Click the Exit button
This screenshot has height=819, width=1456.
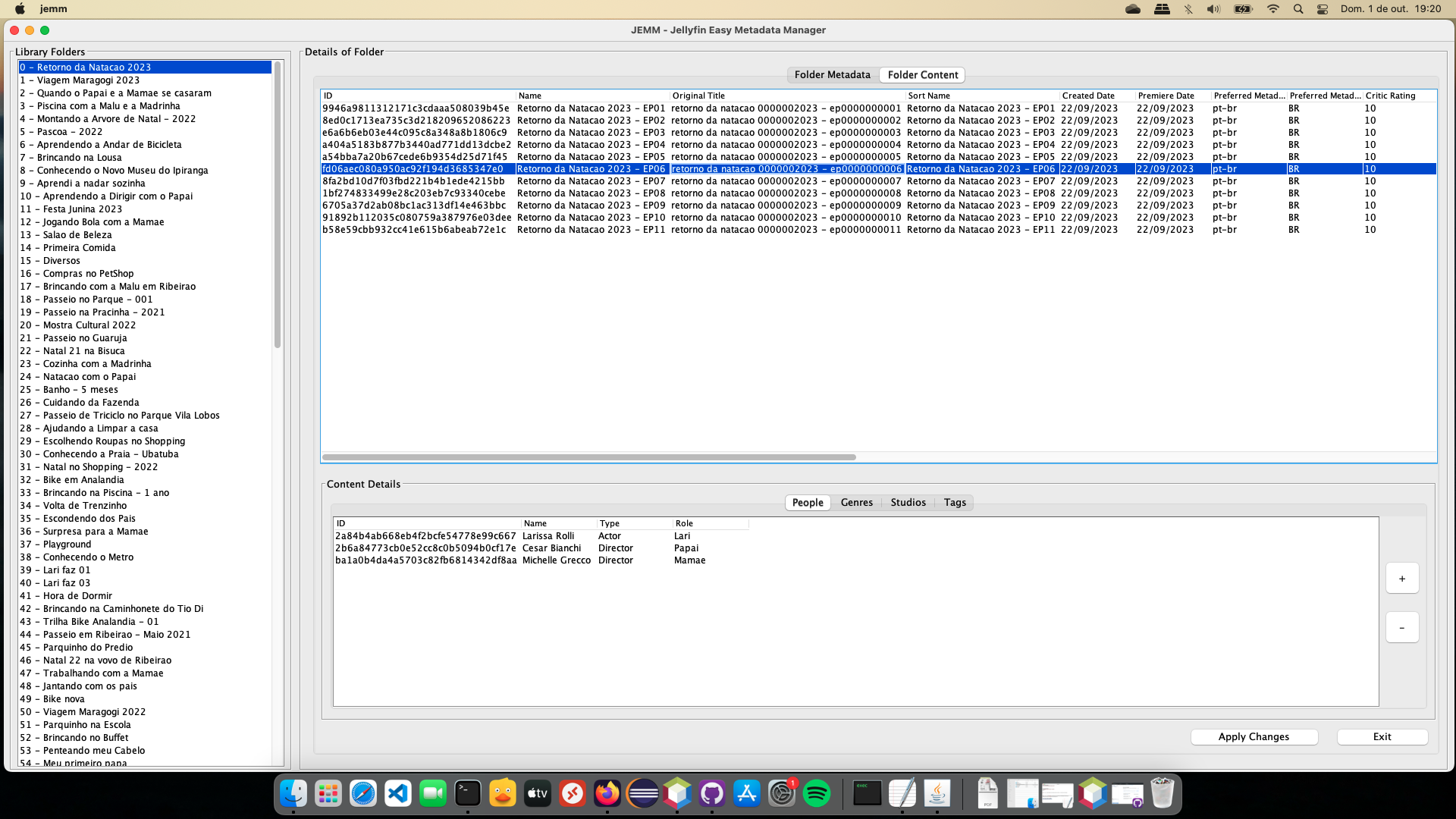[x=1382, y=737]
